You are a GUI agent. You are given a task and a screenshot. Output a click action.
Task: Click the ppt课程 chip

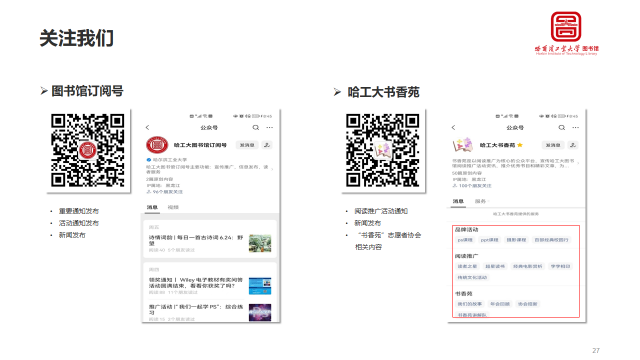(x=490, y=240)
